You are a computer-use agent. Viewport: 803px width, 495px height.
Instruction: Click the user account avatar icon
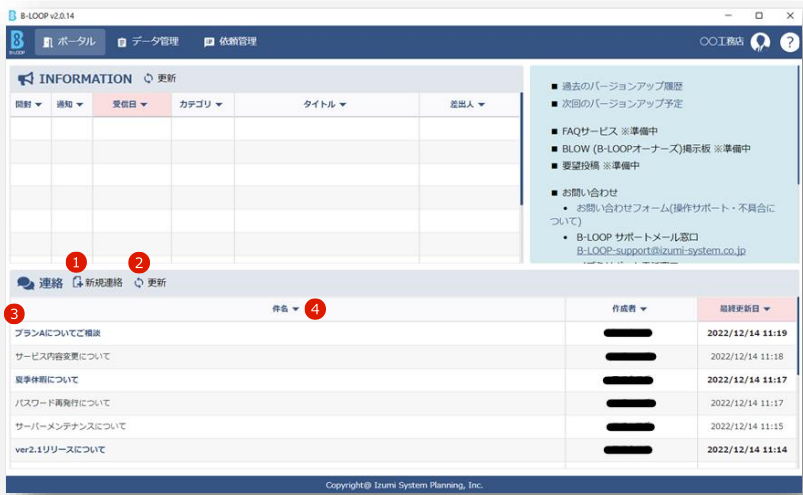click(x=761, y=42)
